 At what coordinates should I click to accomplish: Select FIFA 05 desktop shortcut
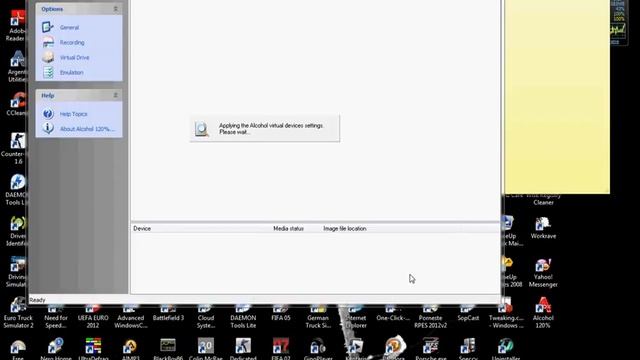(x=281, y=314)
